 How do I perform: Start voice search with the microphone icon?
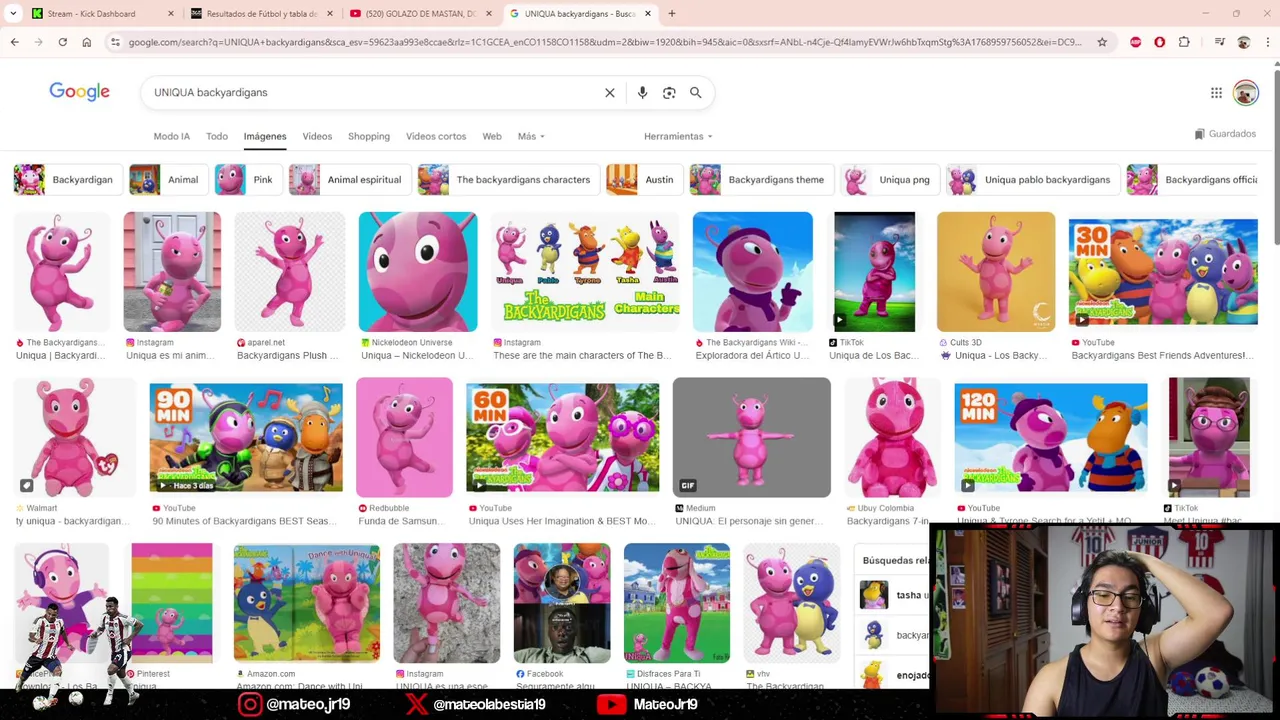pyautogui.click(x=642, y=92)
